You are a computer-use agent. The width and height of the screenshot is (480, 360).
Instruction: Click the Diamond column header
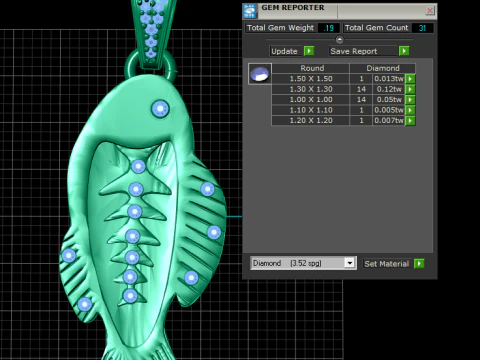[x=382, y=68]
